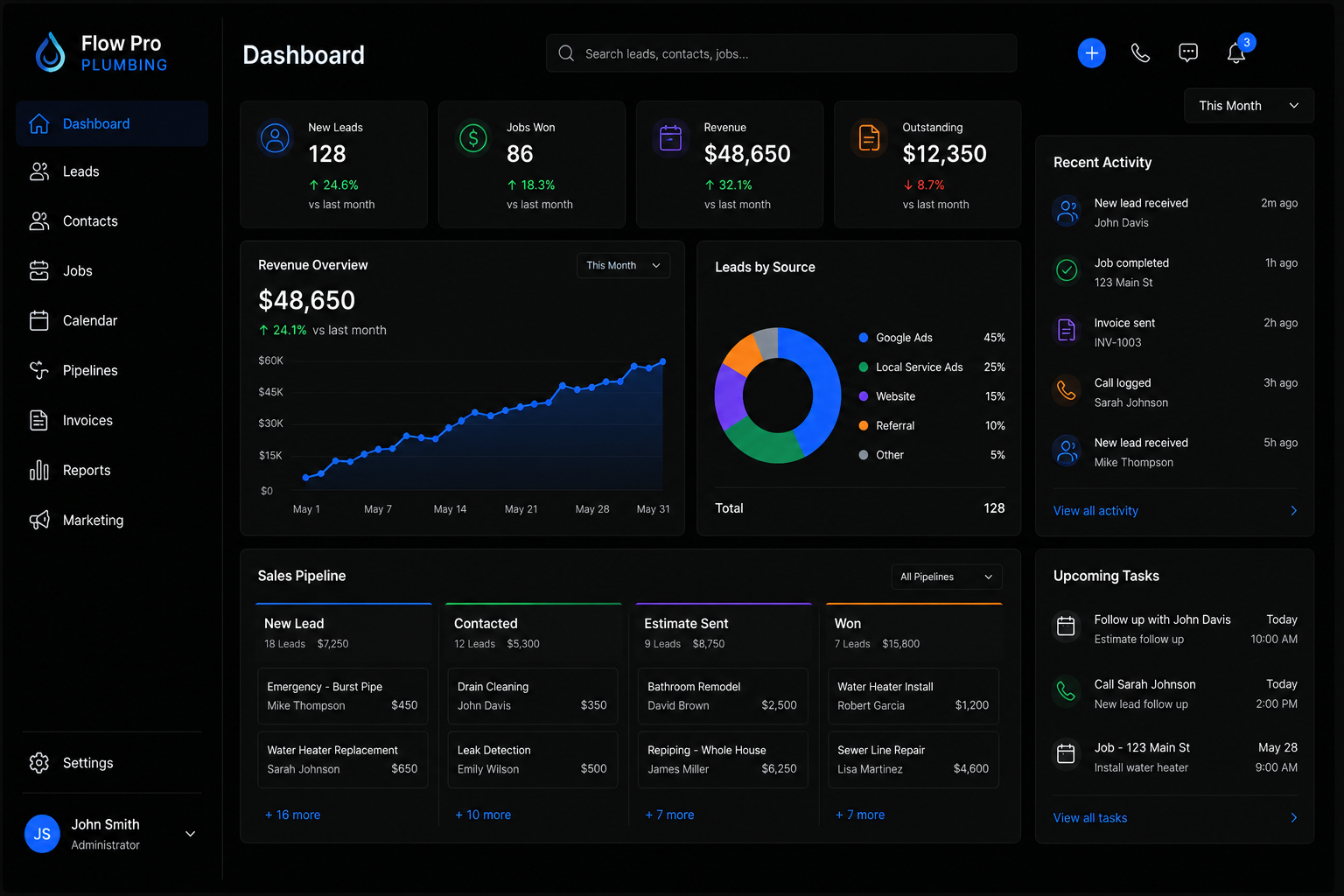Click the Flow Pro water drop logo
Screen dimensions: 1344x896
tap(51, 52)
